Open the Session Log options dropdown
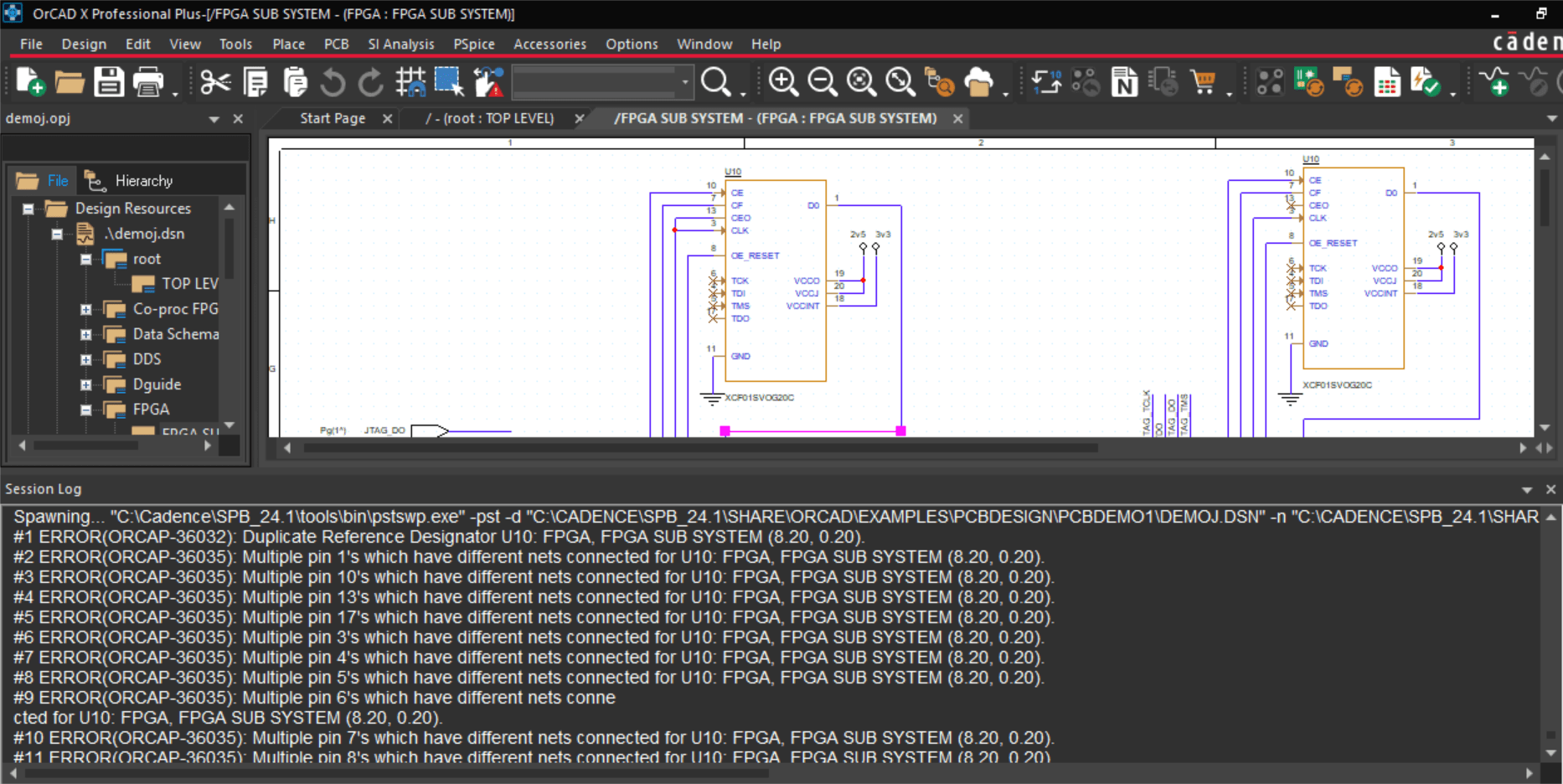This screenshot has height=784, width=1563. 1527,489
